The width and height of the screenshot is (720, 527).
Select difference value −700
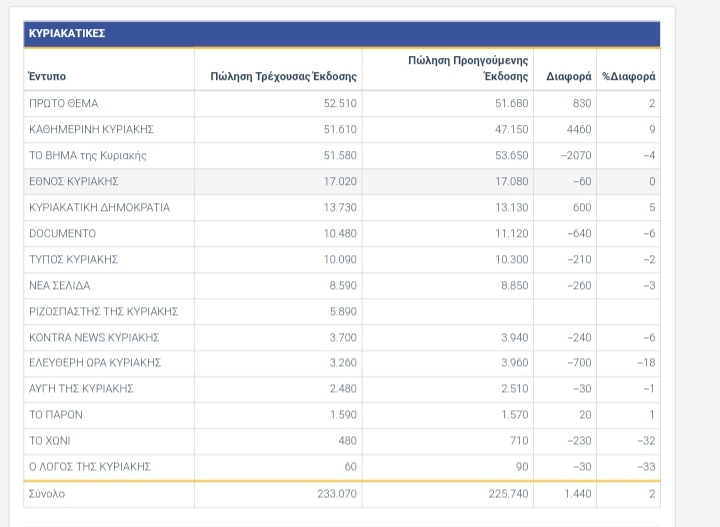point(579,363)
